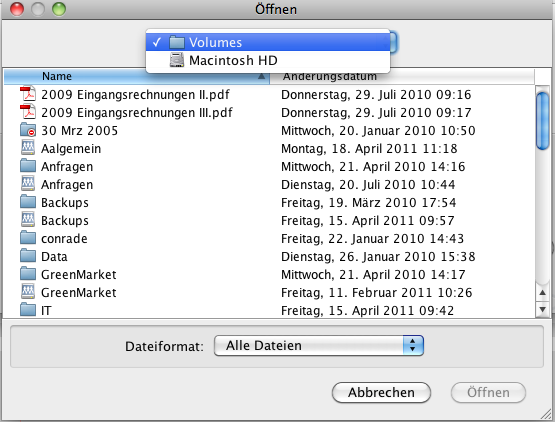Click the IT folder icon
Viewport: 555px width, 422px height.
[28, 310]
